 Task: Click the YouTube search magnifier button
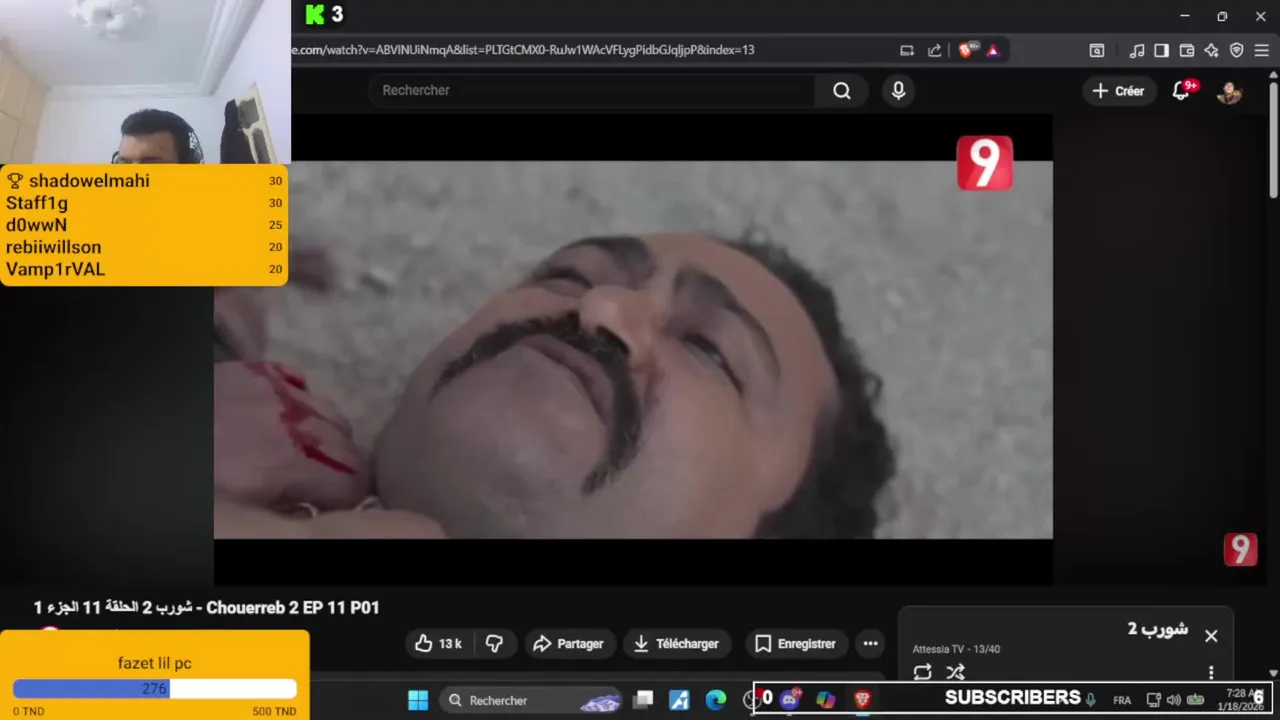(x=842, y=91)
